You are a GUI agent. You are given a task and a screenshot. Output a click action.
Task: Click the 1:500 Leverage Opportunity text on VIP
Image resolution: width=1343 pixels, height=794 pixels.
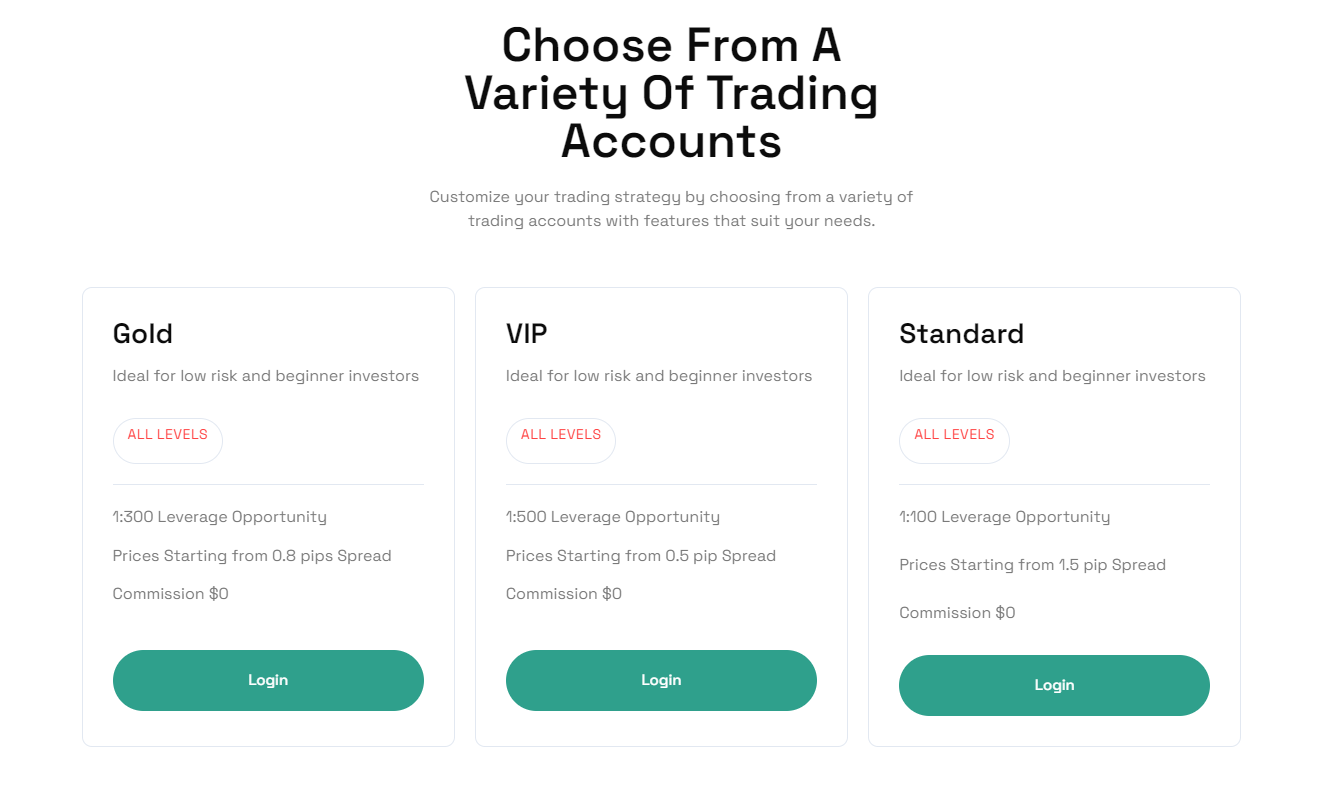click(x=613, y=517)
